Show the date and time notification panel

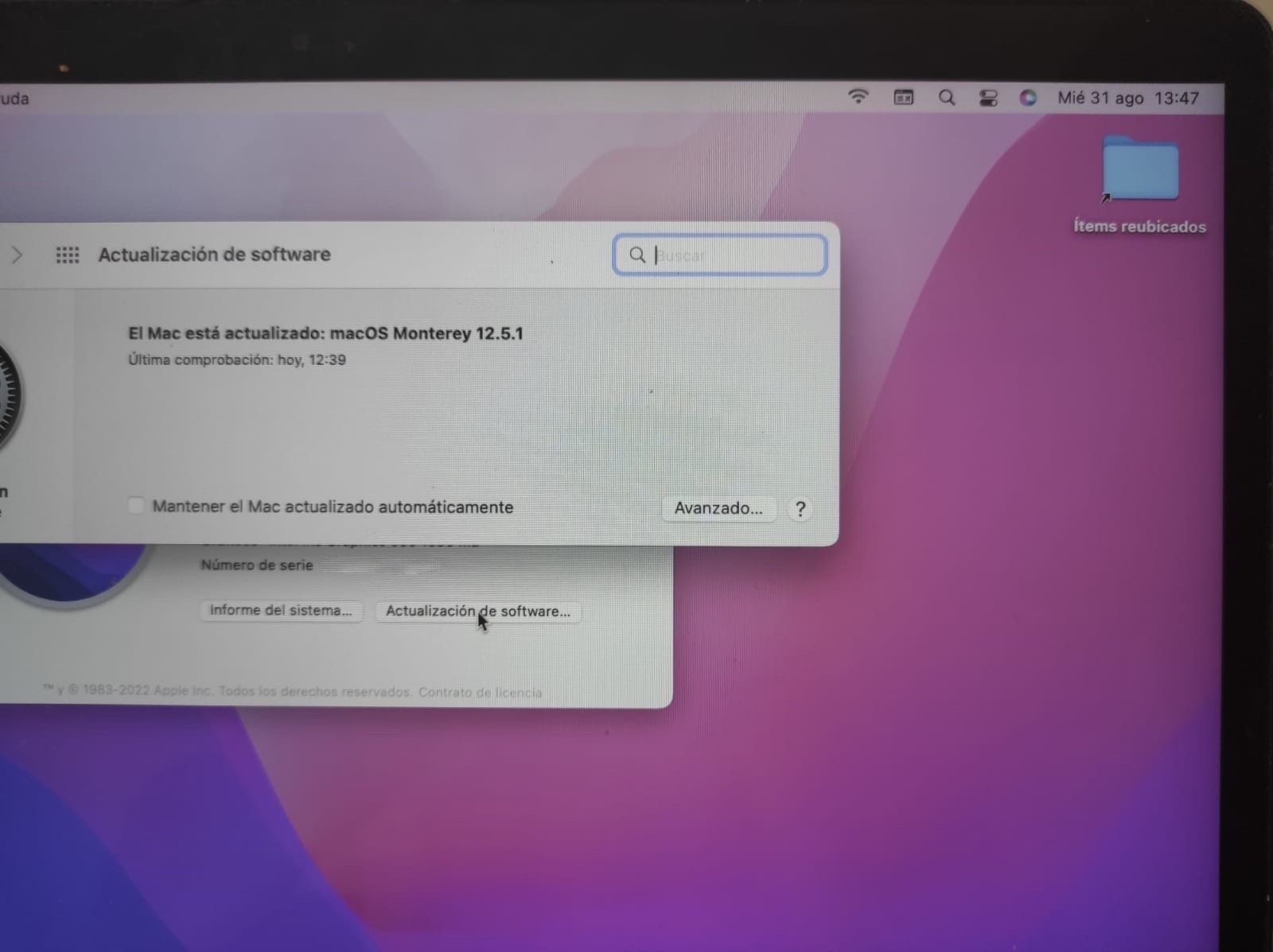point(1127,99)
